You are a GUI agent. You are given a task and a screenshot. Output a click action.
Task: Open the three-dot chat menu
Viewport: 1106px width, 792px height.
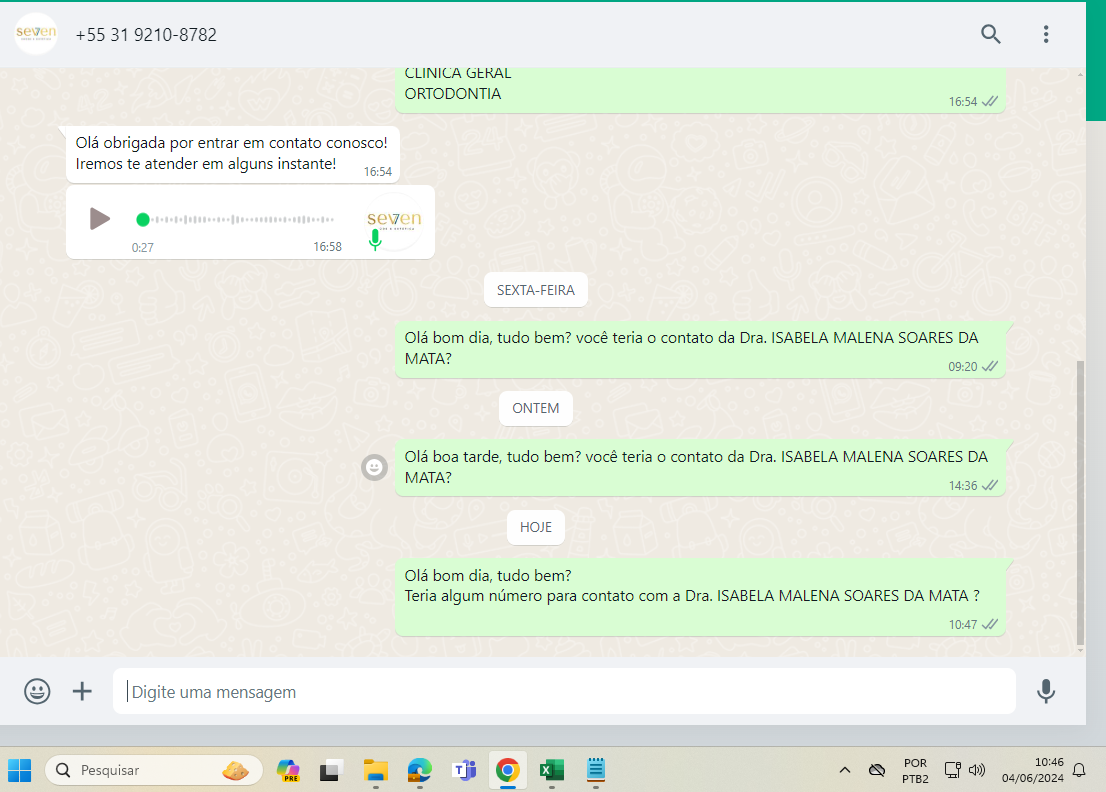(x=1046, y=34)
